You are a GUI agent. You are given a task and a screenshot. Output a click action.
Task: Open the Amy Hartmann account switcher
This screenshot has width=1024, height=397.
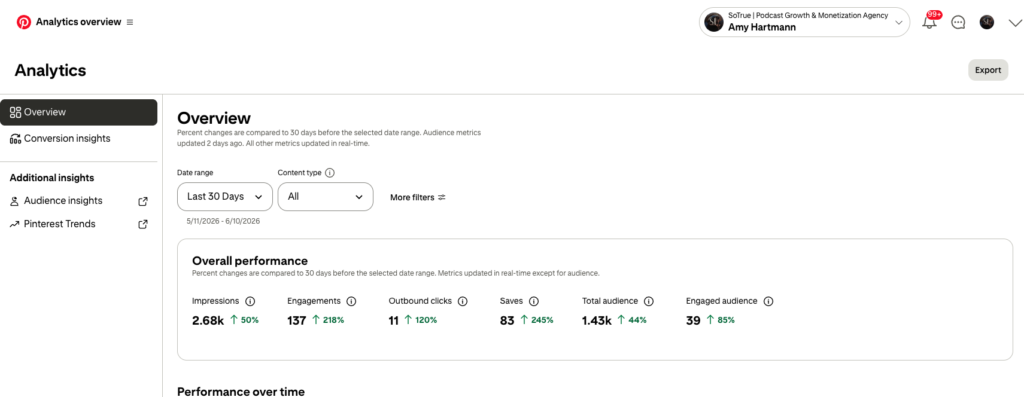[804, 22]
